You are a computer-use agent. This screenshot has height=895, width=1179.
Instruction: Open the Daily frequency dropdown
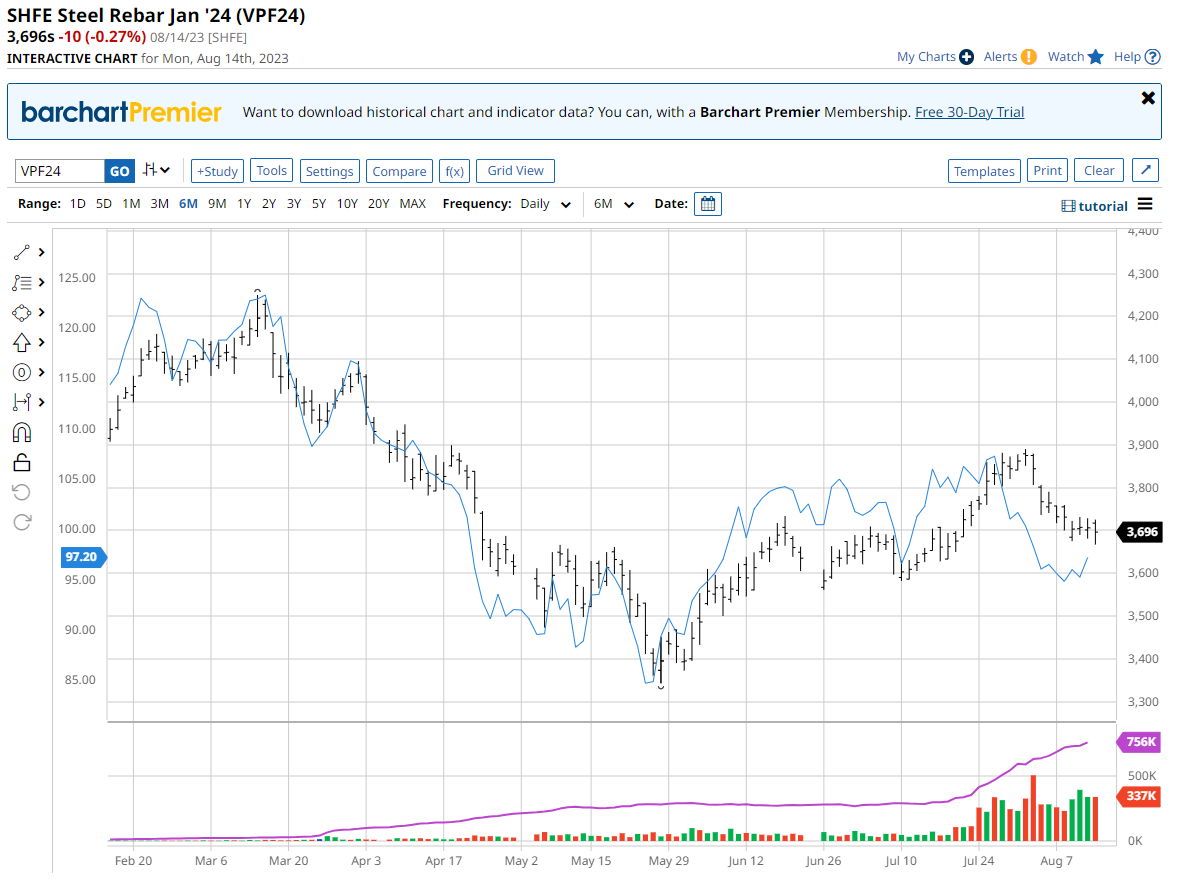click(x=546, y=204)
